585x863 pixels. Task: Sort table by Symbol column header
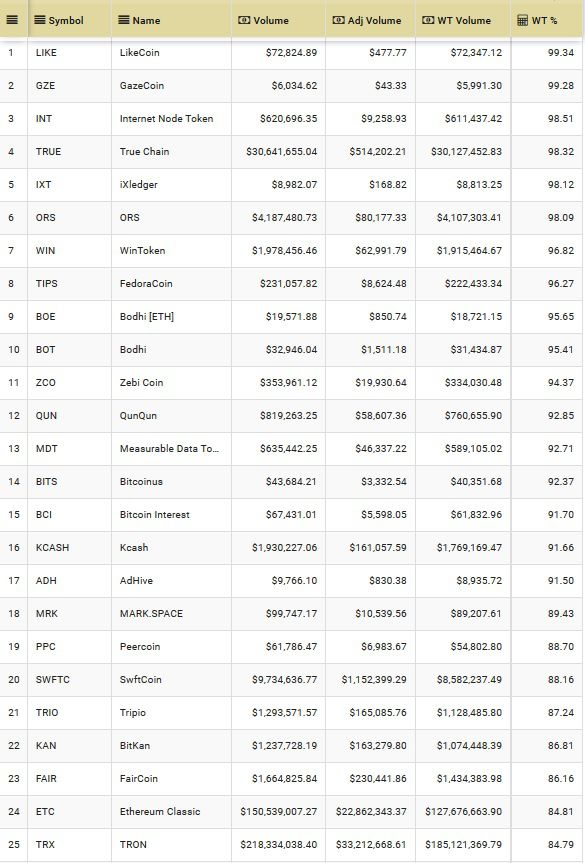click(x=65, y=20)
